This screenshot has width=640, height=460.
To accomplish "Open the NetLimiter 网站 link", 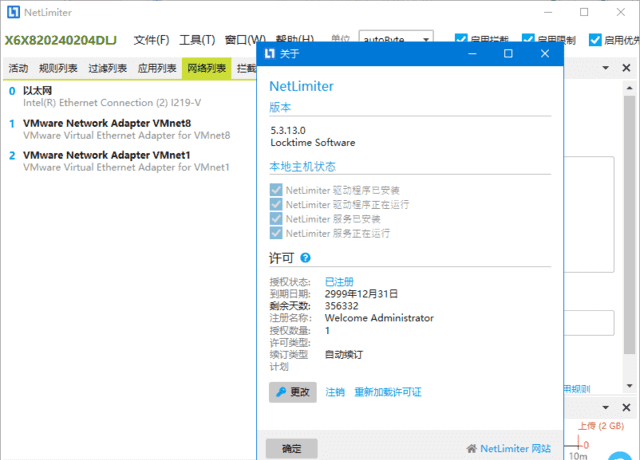I will [x=515, y=449].
